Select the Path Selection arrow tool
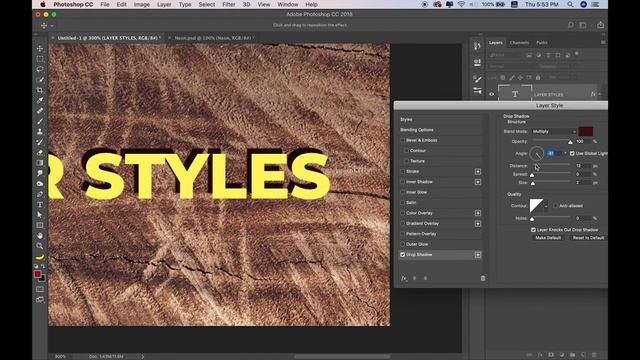 point(40,215)
